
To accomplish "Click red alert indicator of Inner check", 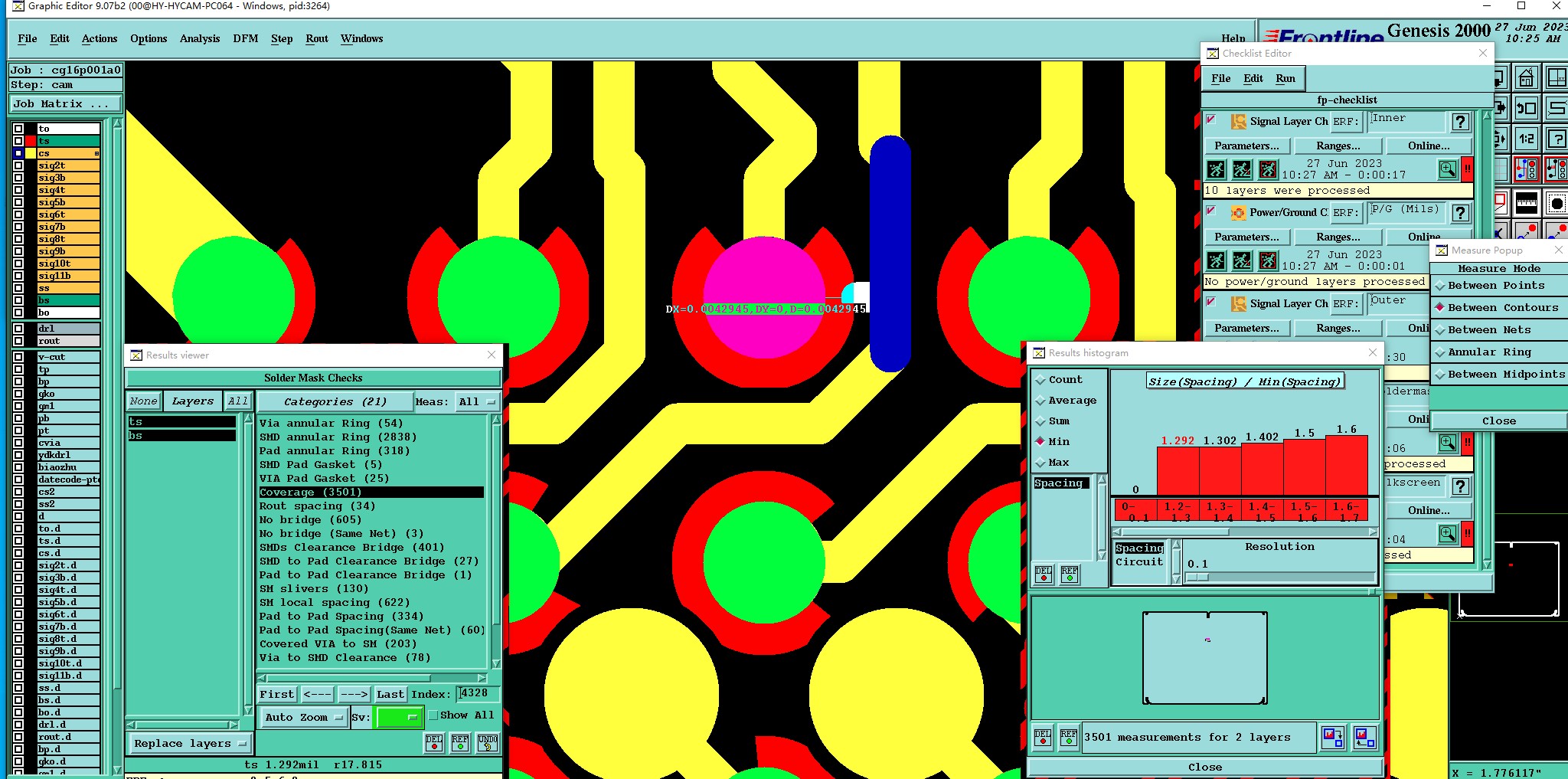I will pyautogui.click(x=1467, y=169).
